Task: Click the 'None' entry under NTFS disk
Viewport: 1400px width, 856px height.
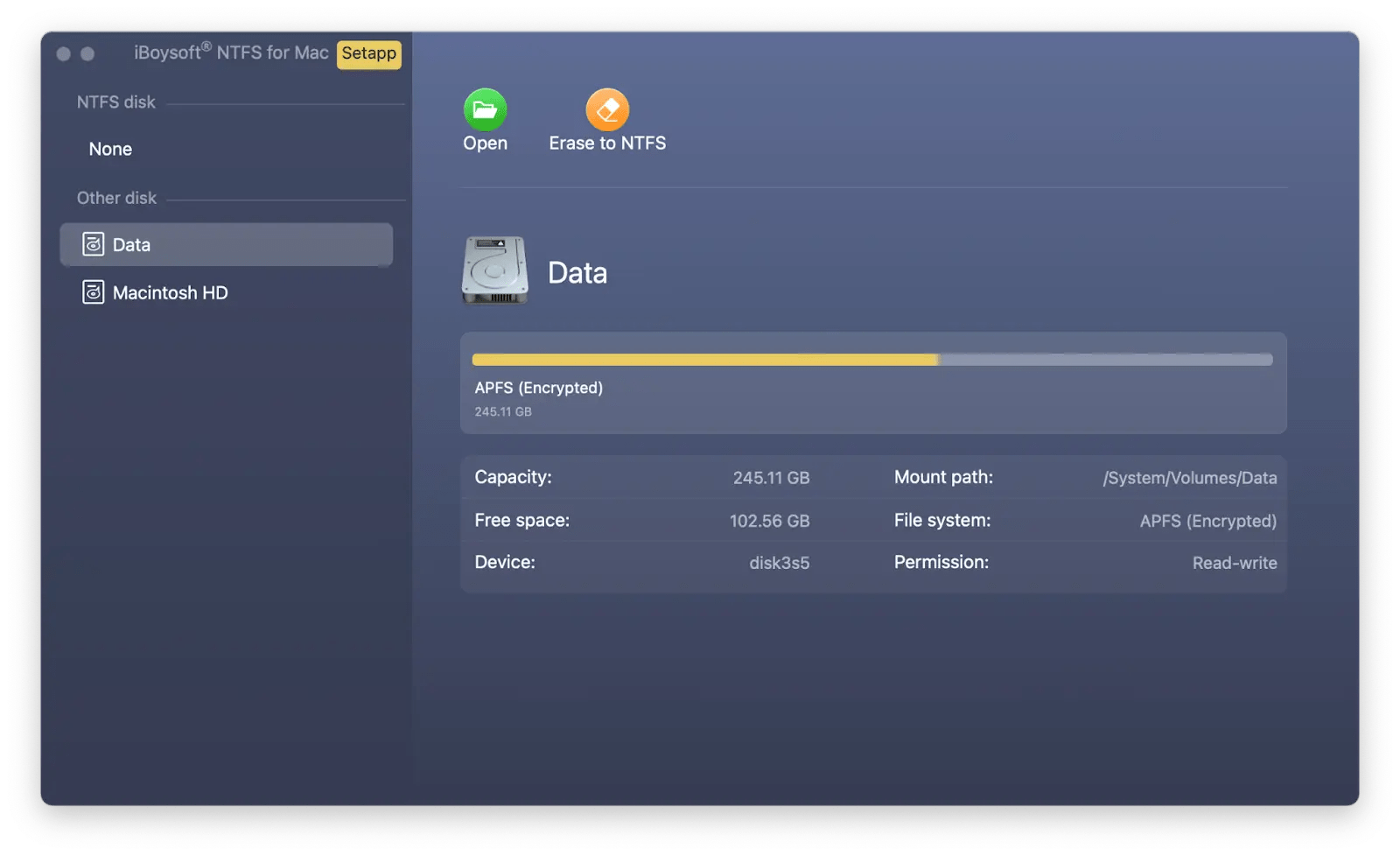Action: [110, 149]
